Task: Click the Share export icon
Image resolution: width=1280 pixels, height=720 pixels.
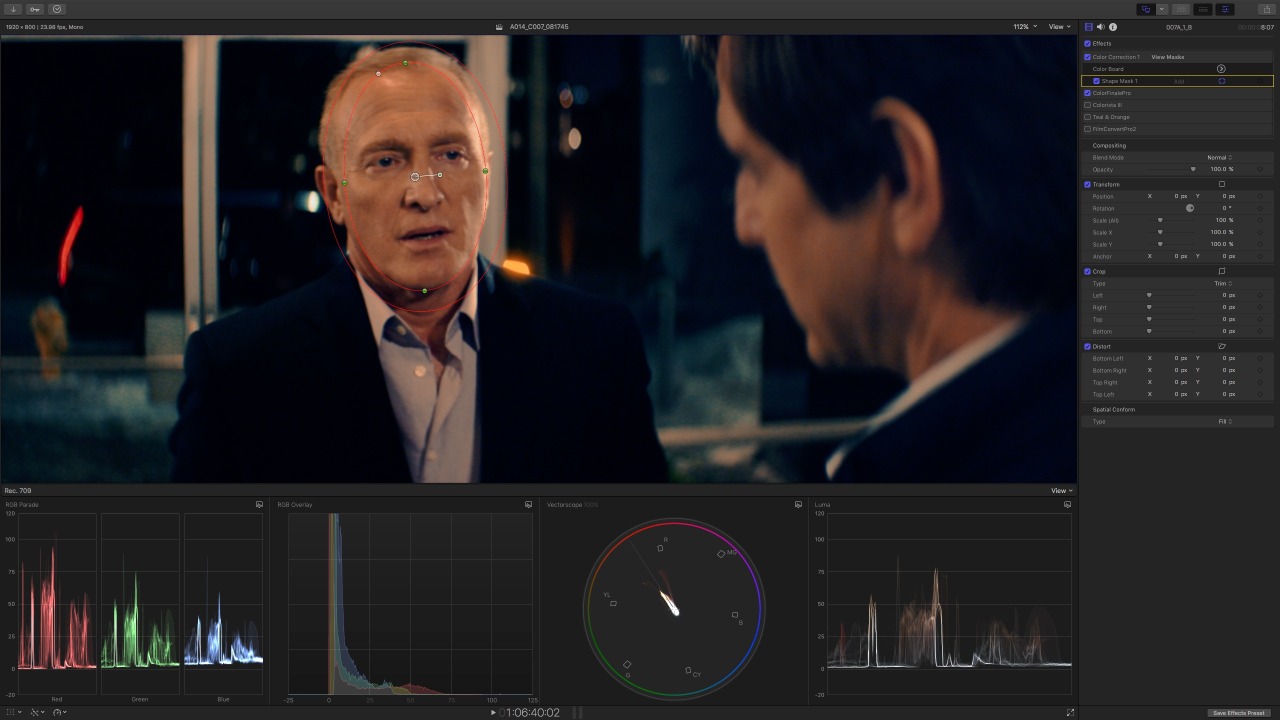Action: pyautogui.click(x=1266, y=9)
